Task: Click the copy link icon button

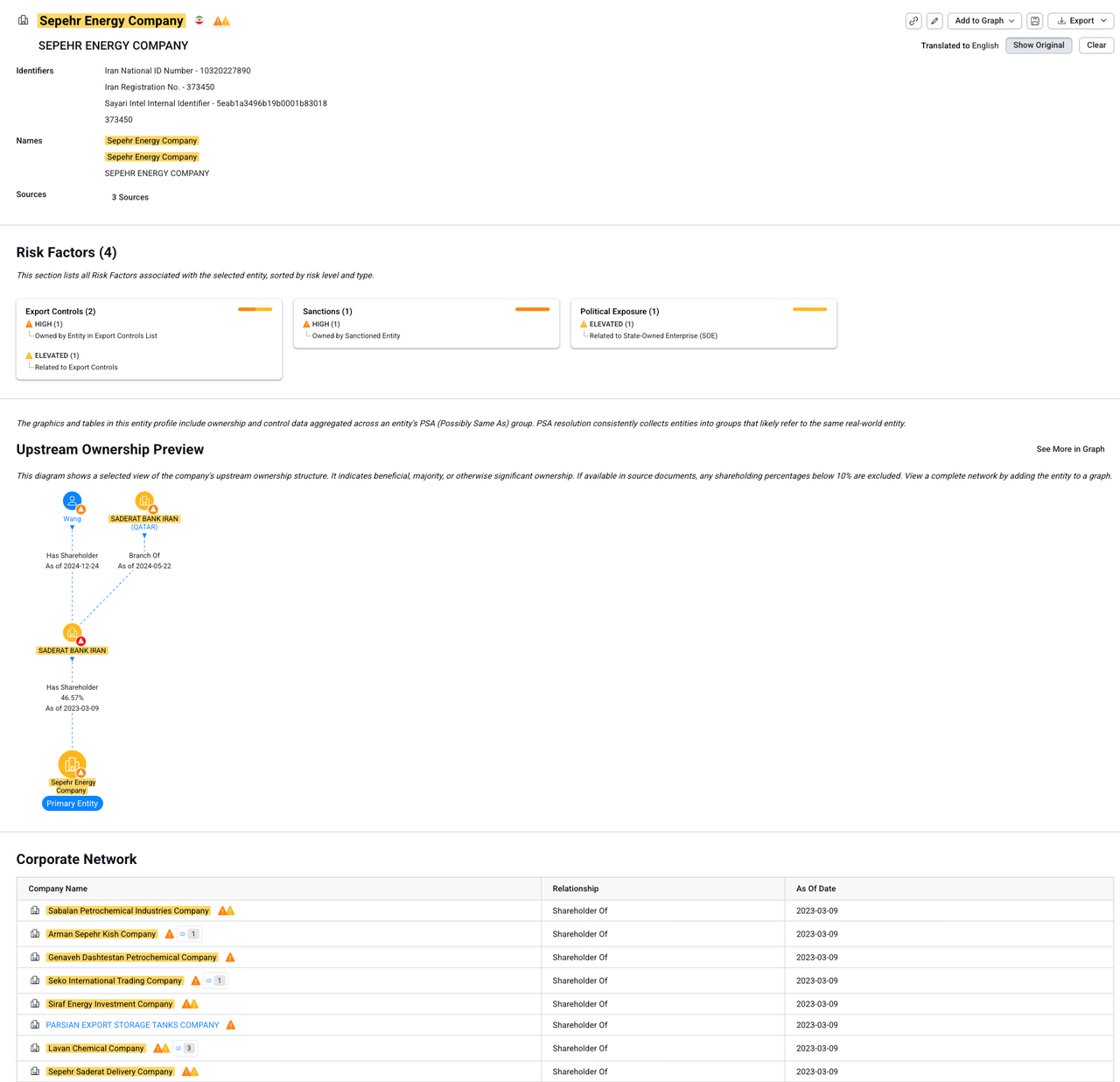Action: click(x=913, y=21)
